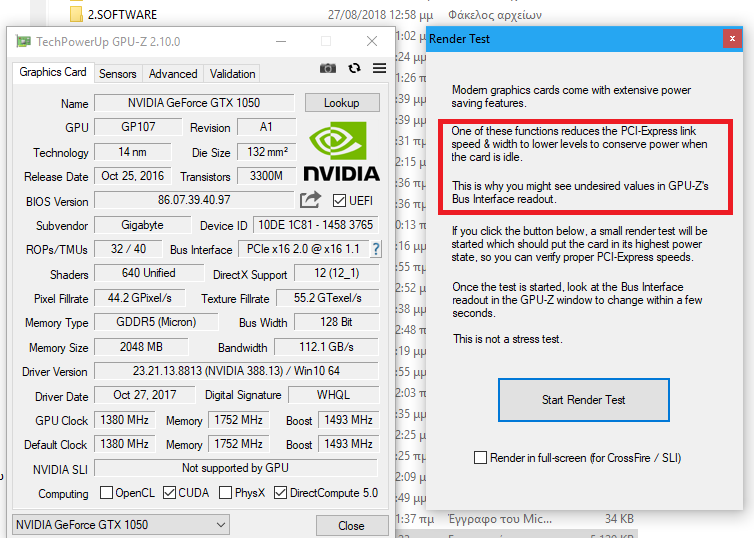
Task: Click the Release Date field Oct 25, 2016
Action: point(133,176)
